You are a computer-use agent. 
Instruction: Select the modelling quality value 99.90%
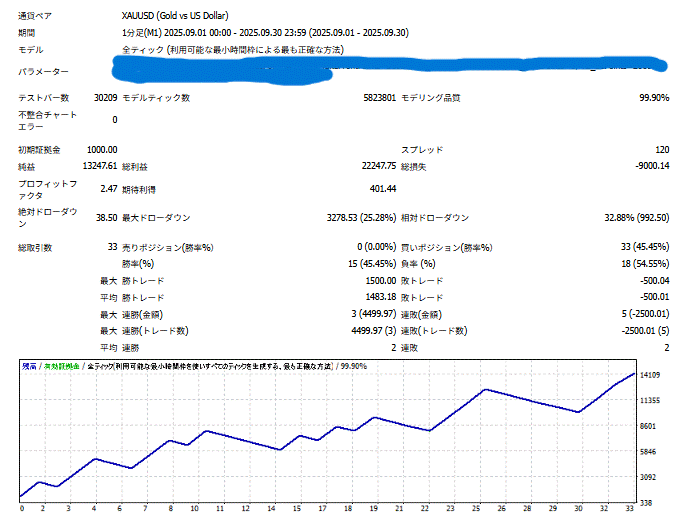coord(654,98)
